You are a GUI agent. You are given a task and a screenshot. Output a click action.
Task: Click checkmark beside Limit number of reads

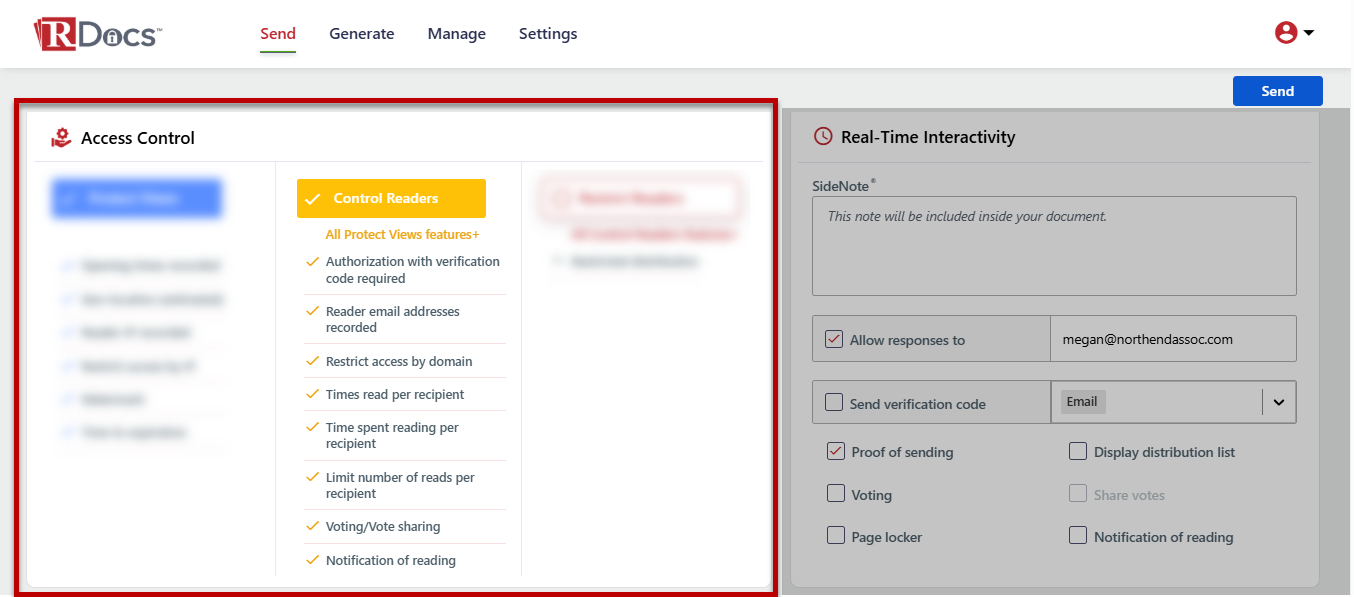[x=312, y=477]
